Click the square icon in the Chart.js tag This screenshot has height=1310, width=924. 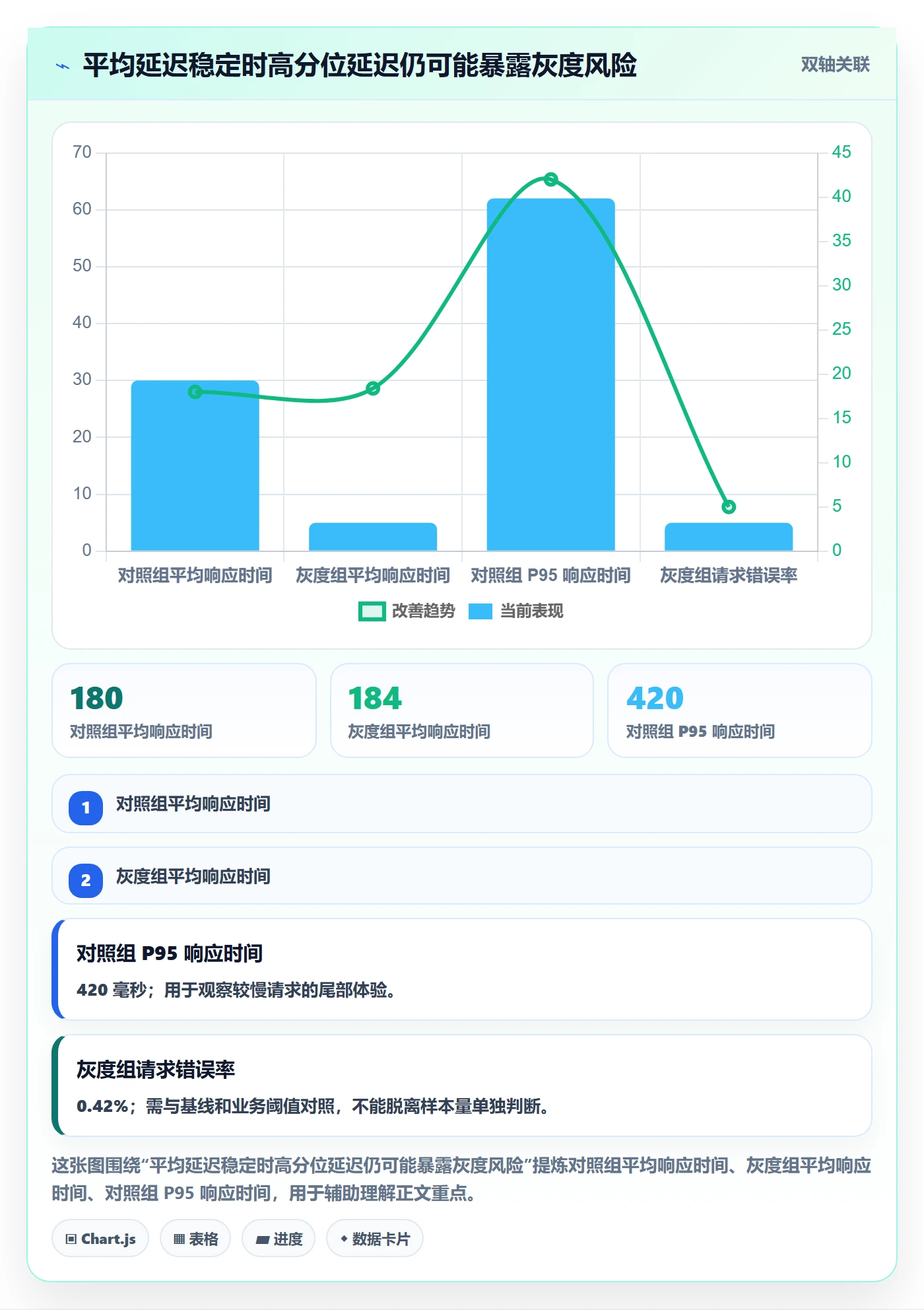tap(71, 1239)
